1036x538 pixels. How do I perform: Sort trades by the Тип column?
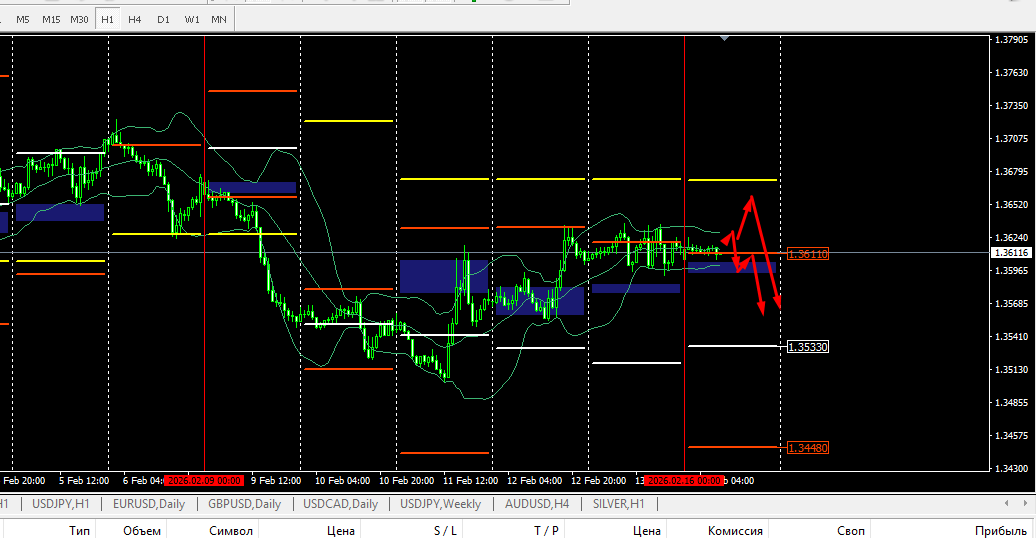pos(79,531)
